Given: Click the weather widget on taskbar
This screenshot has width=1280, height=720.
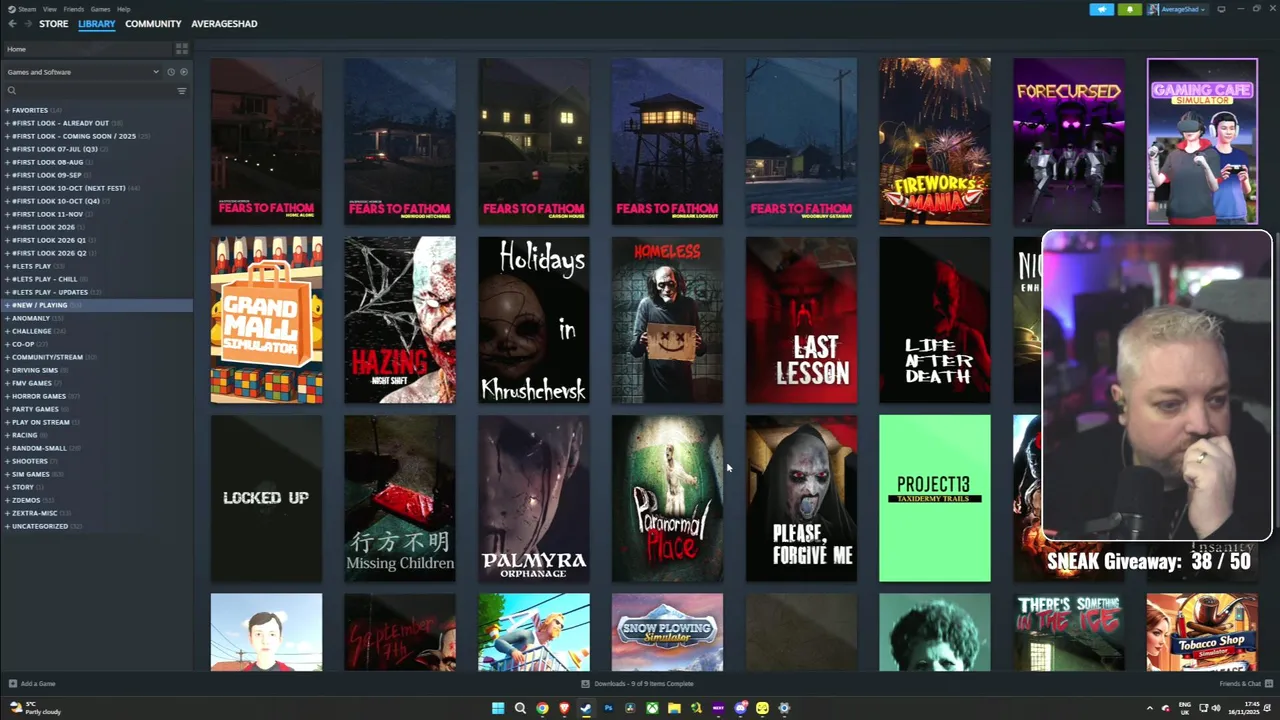Looking at the screenshot, I should tap(34, 708).
